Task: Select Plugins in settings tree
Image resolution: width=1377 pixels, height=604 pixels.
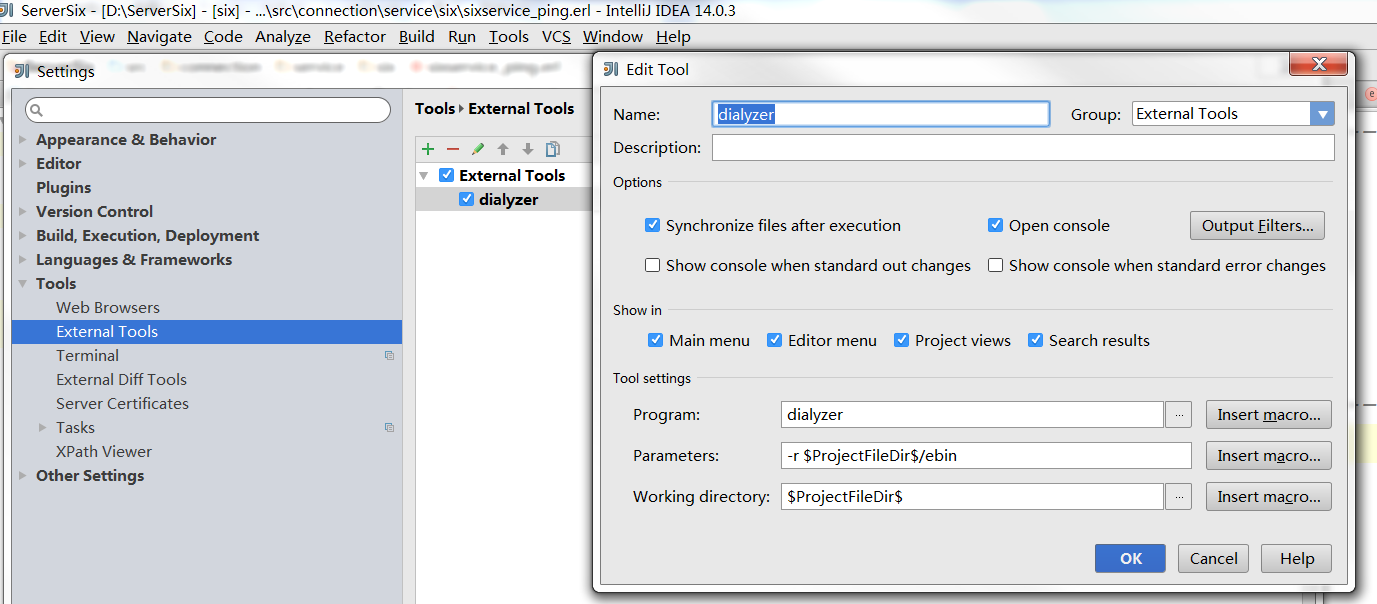Action: [63, 188]
